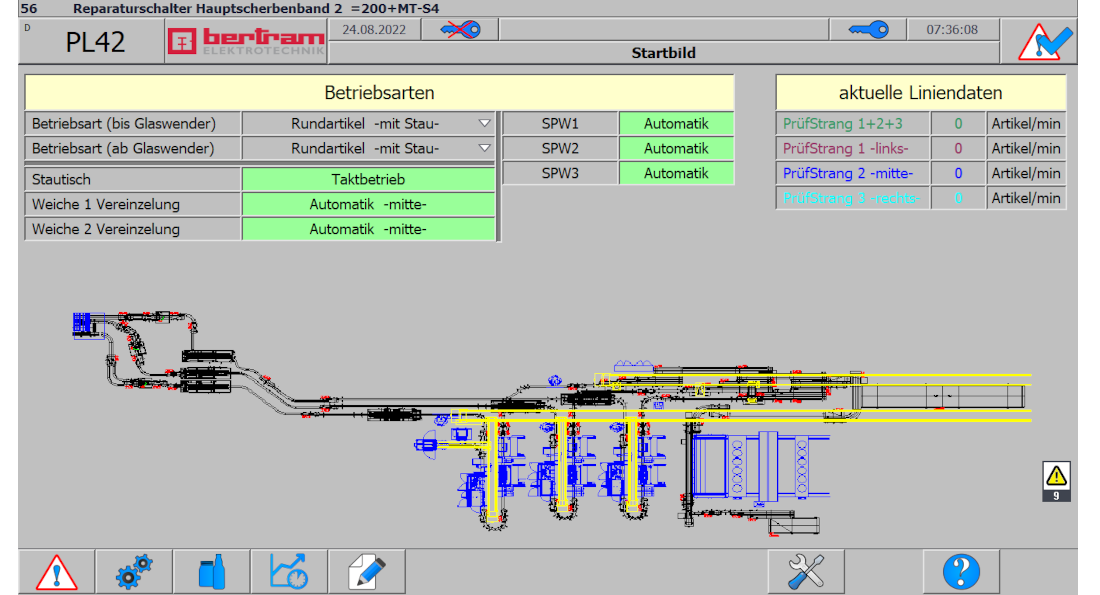Open the trend chart with clock icon
Viewport: 1100px width, 595px height.
click(x=289, y=572)
